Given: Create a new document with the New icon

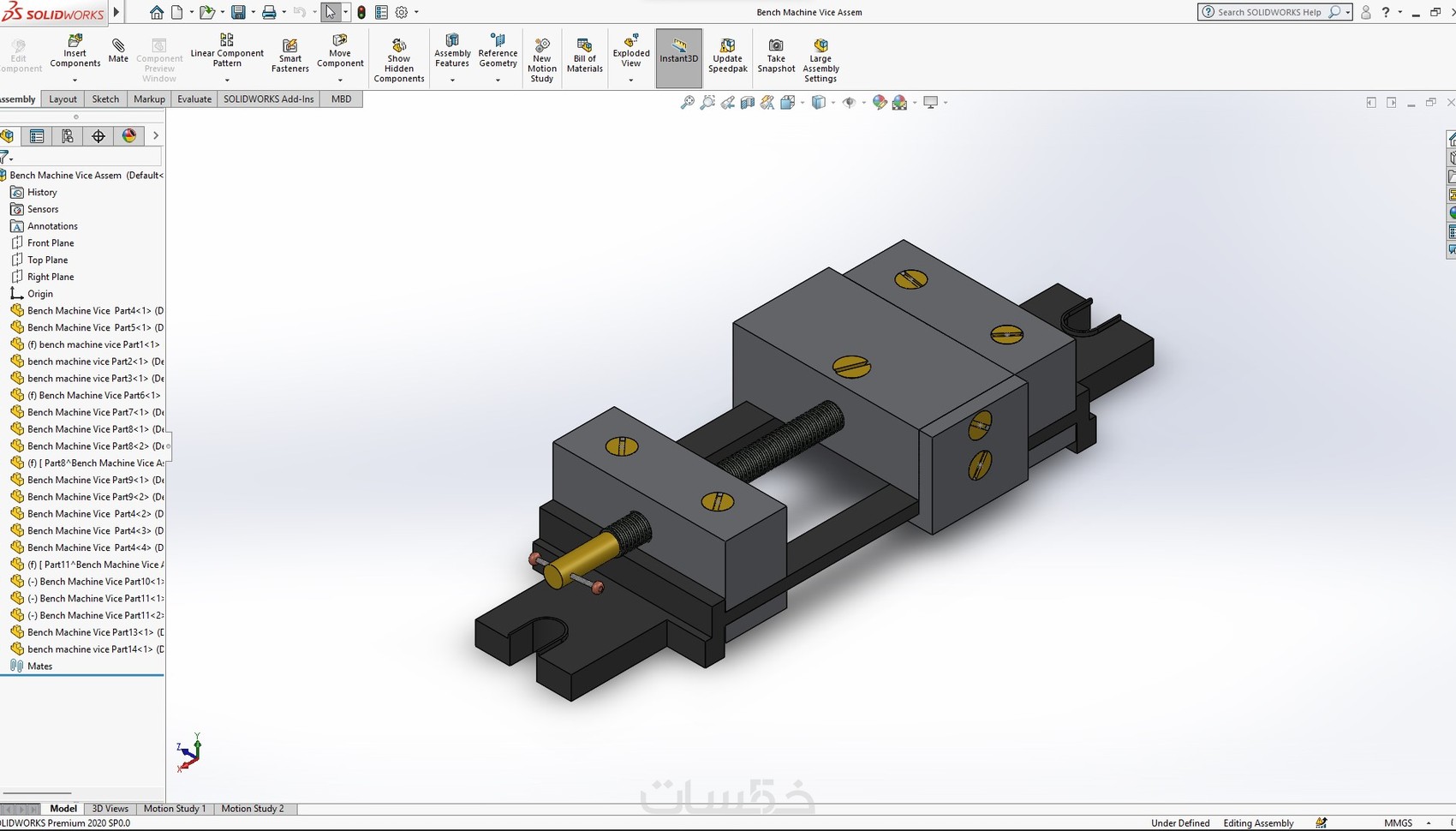Looking at the screenshot, I should (x=177, y=12).
